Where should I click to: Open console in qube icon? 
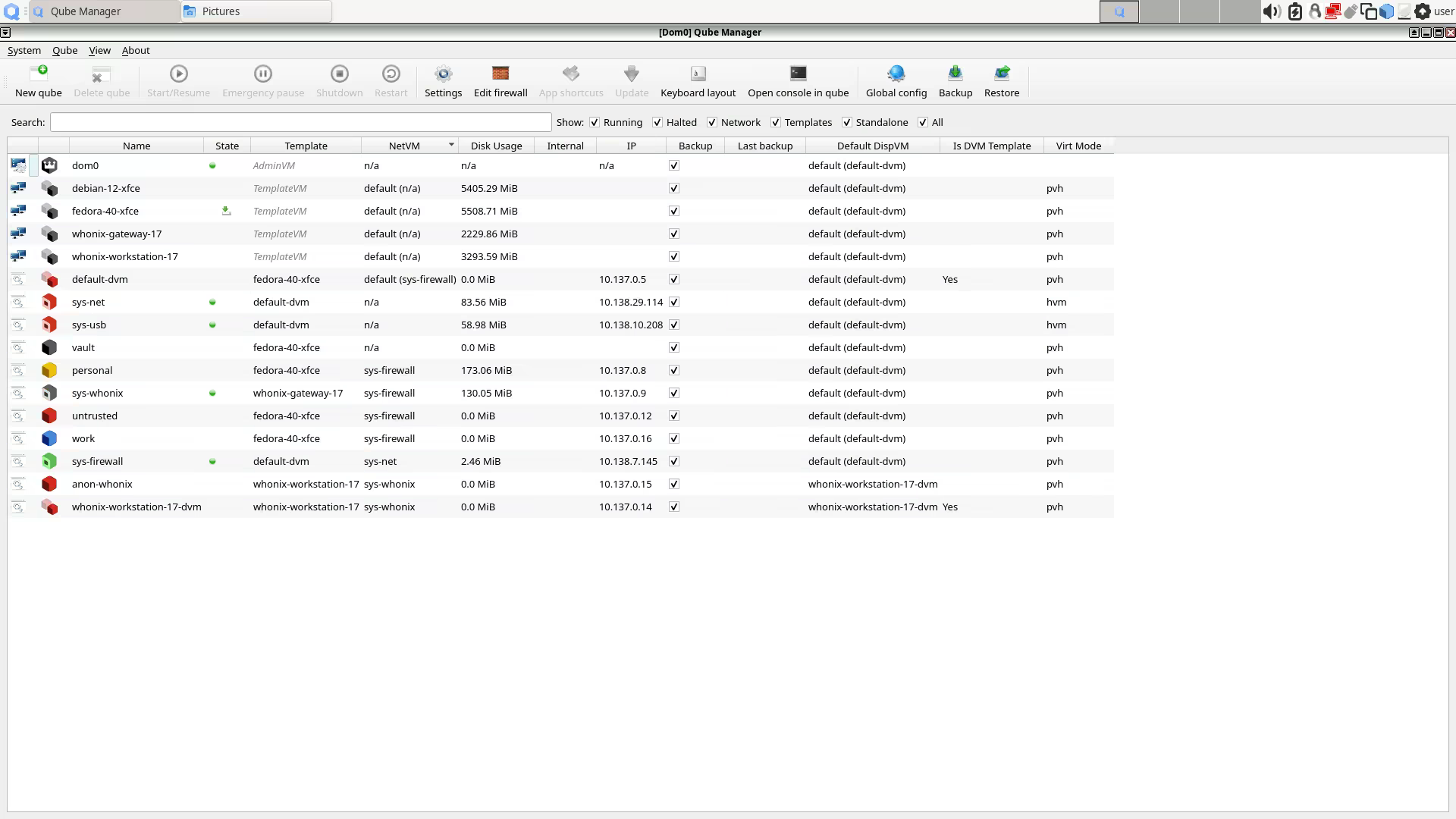click(799, 74)
